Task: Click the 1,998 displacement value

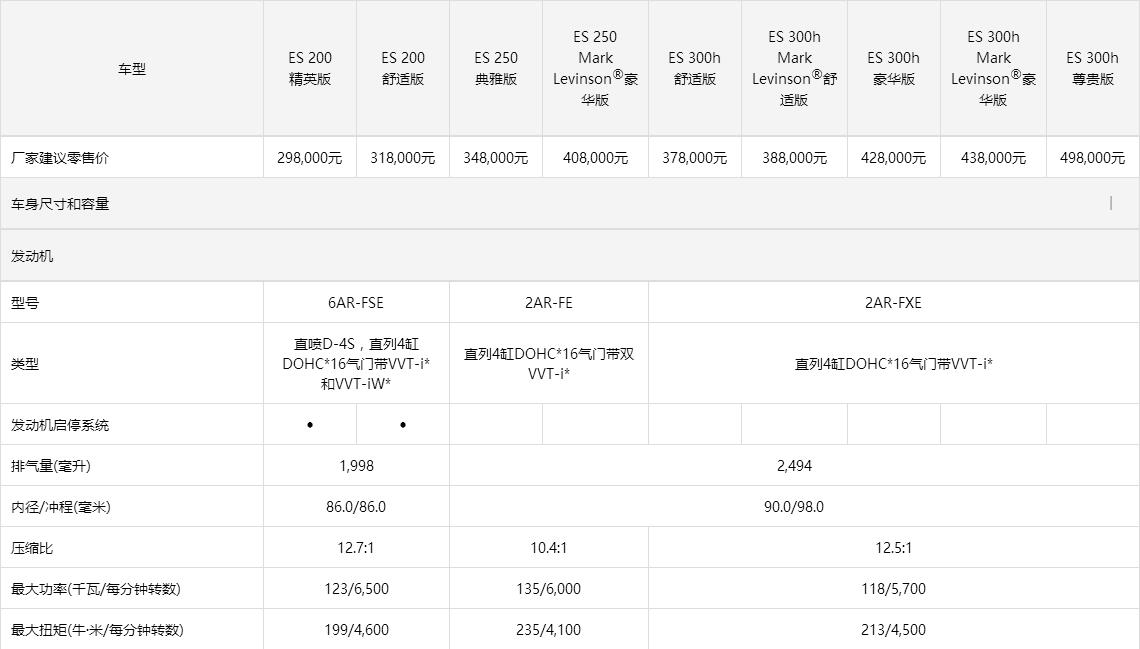Action: 356,466
